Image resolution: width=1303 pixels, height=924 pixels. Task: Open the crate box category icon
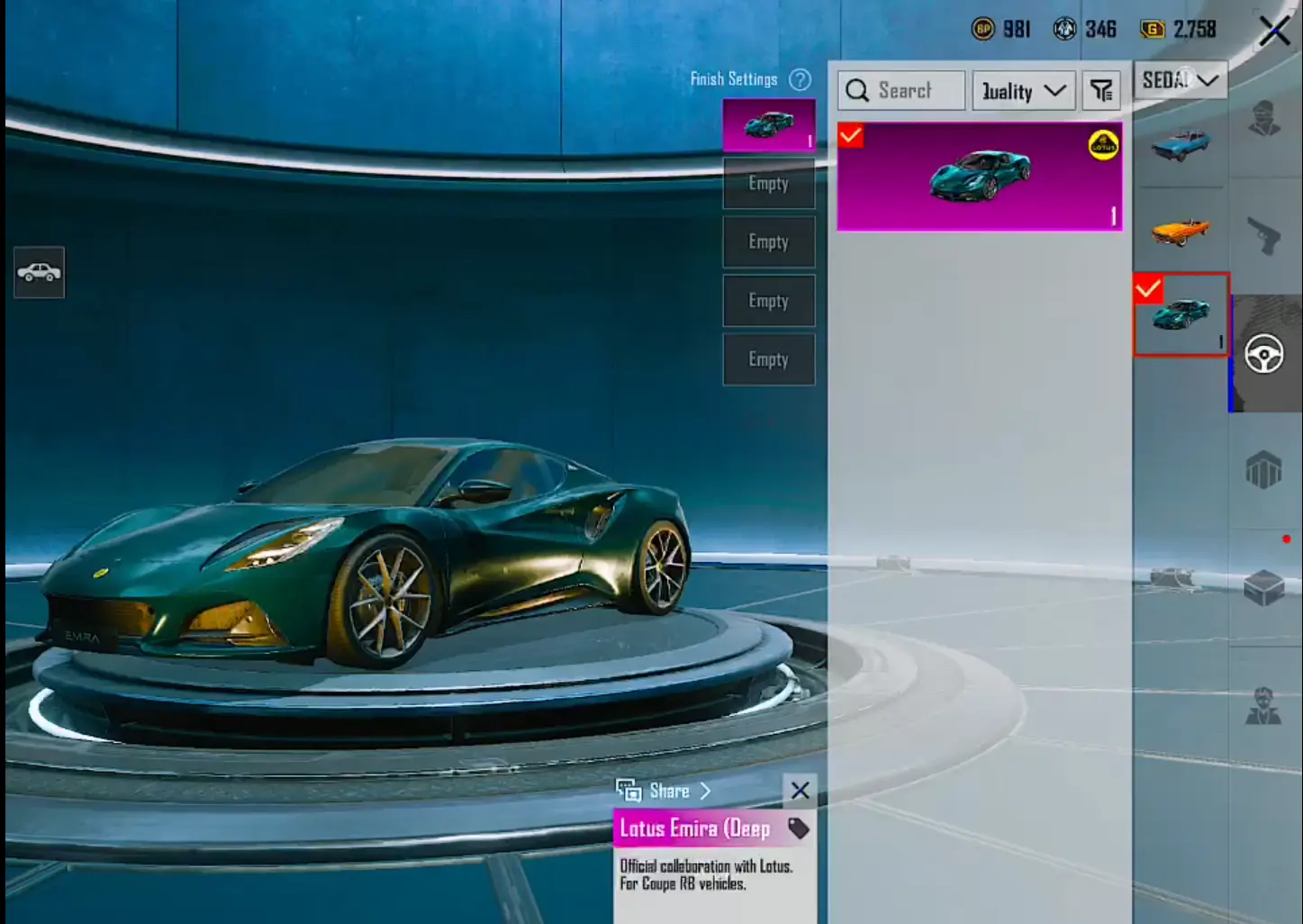pyautogui.click(x=1263, y=587)
